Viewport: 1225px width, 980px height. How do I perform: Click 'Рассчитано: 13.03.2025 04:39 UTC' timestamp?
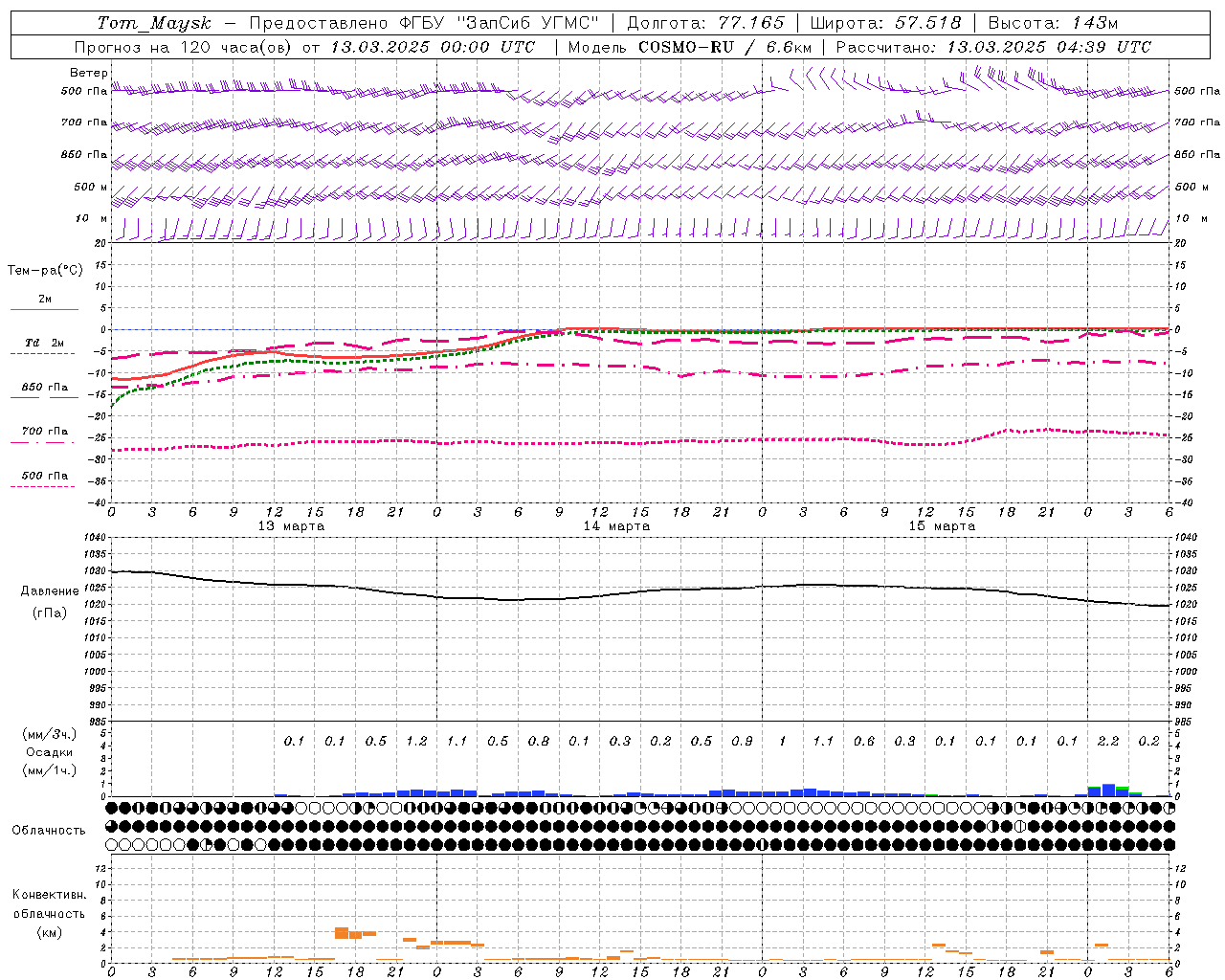pos(993,47)
